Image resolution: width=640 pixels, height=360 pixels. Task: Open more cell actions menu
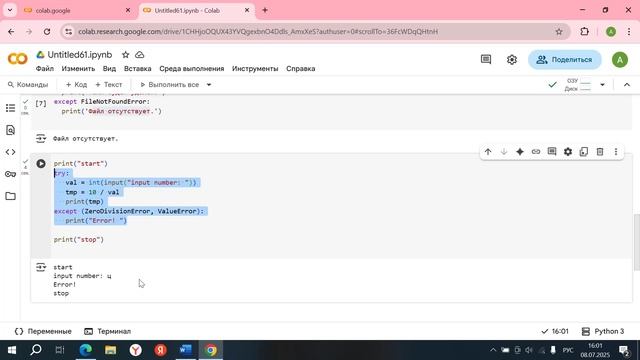616,152
